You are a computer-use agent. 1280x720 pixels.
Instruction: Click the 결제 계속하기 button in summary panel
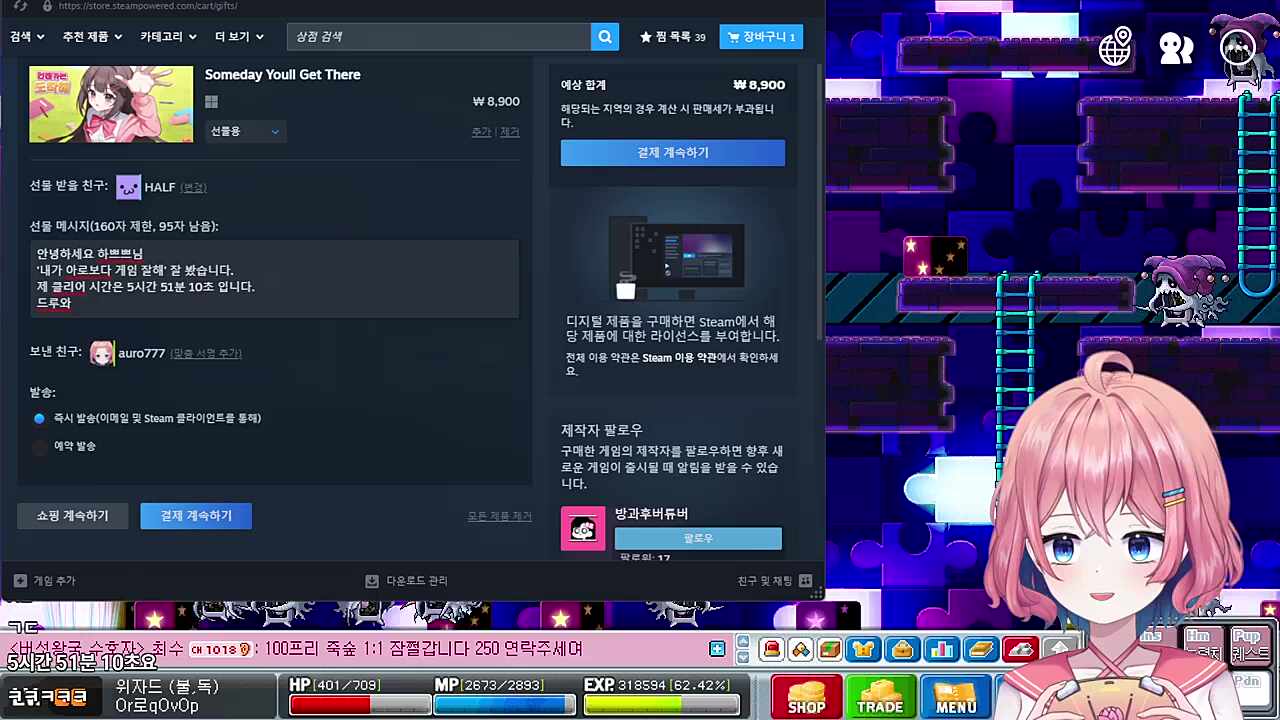(x=673, y=153)
